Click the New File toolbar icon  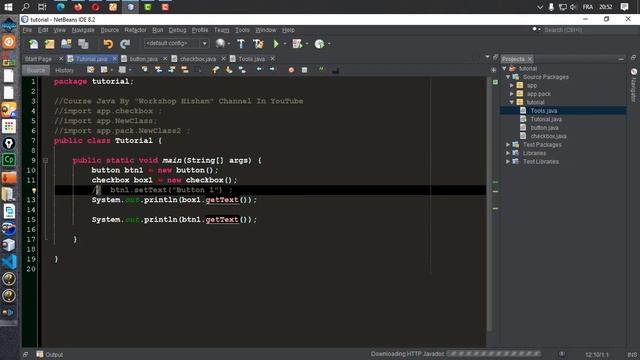33,44
